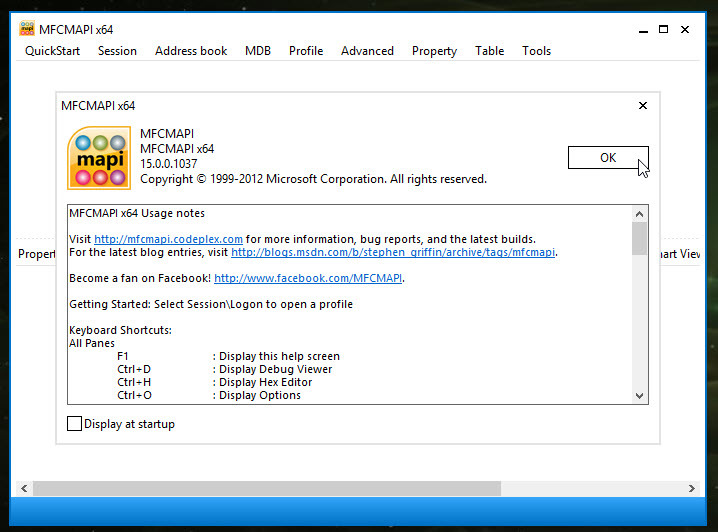The height and width of the screenshot is (532, 718).
Task: Click the 'All Panes' line
Action: tap(92, 343)
